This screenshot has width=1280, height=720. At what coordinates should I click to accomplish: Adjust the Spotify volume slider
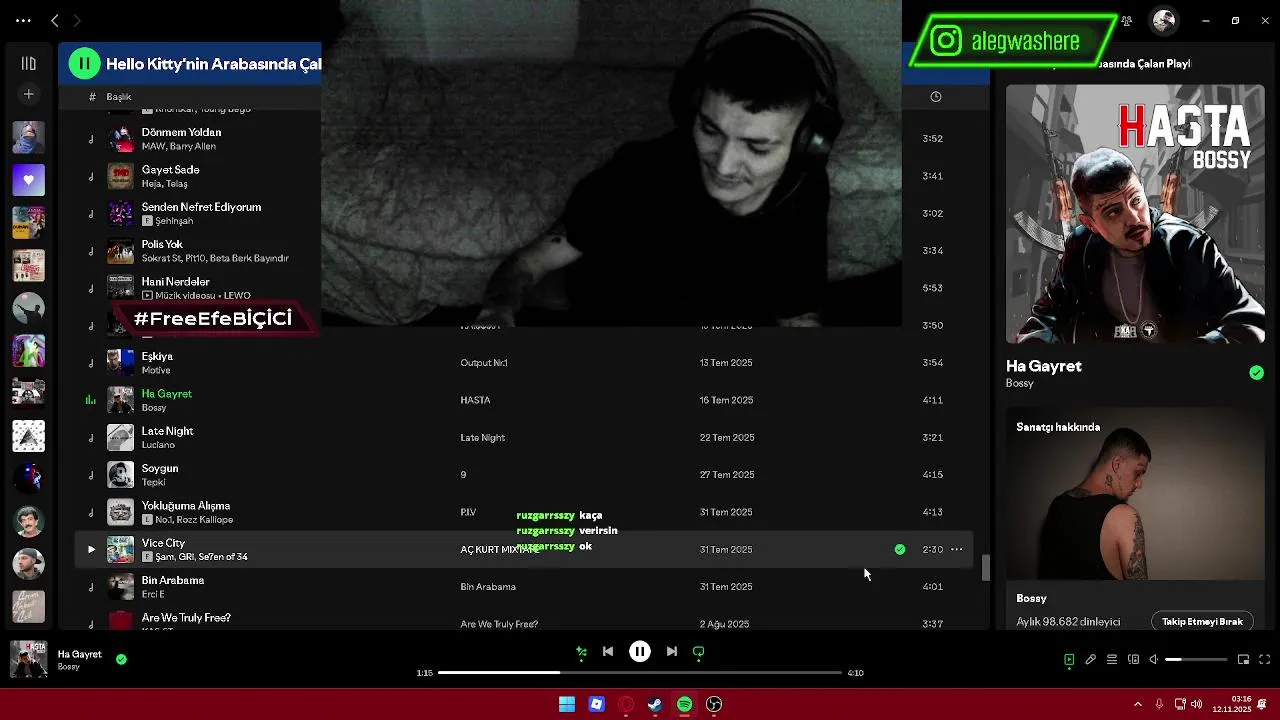pyautogui.click(x=1196, y=660)
